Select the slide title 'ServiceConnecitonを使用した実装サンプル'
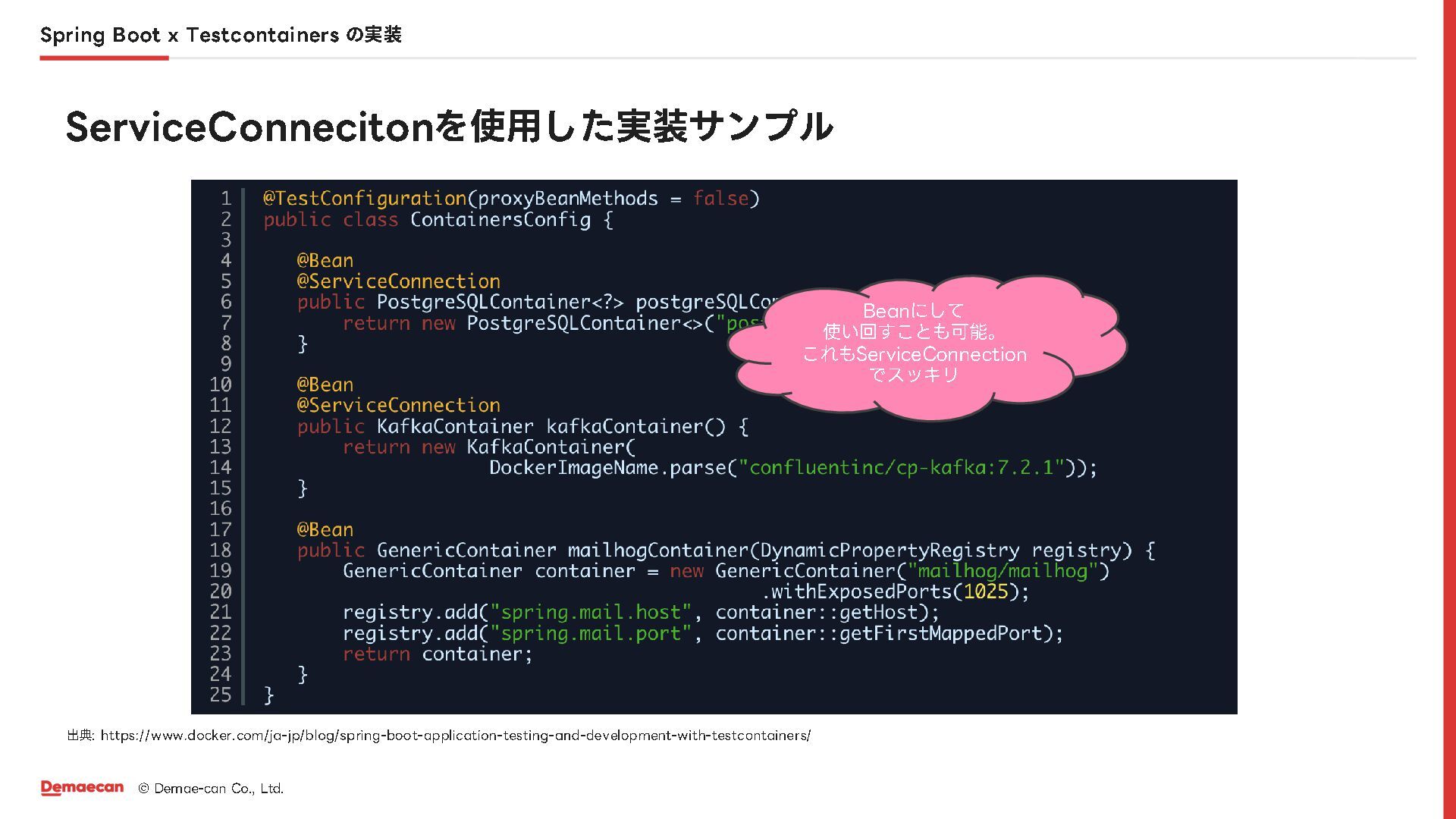Viewport: 1456px width, 819px height. (450, 126)
